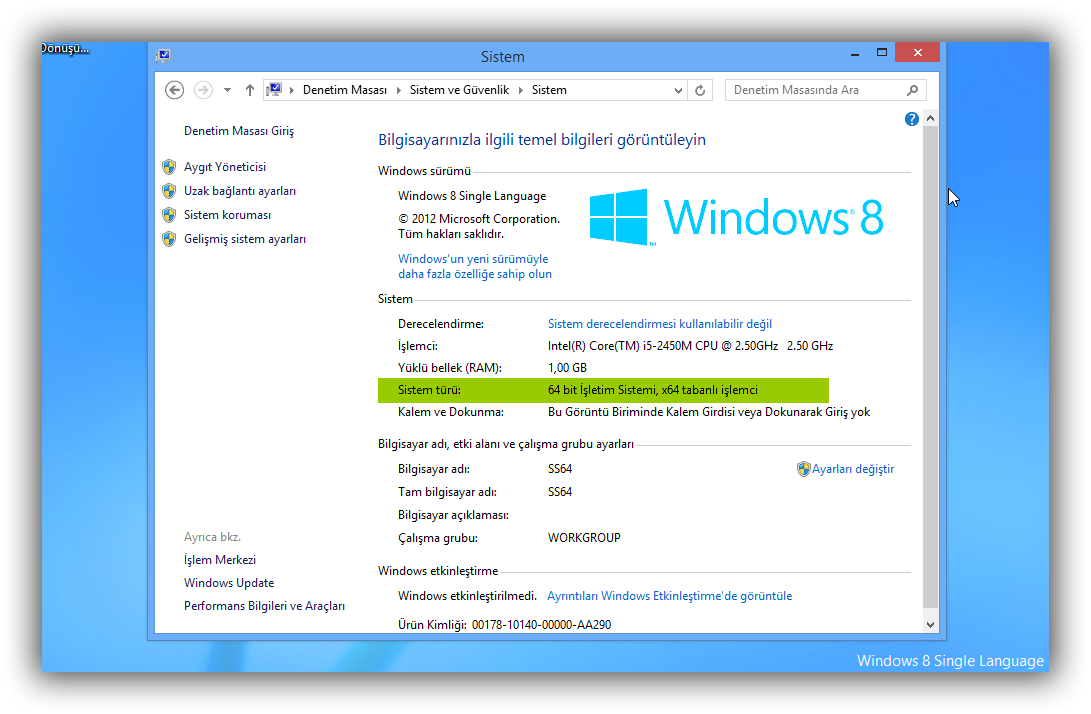Open Gelişmiş sistem ayarları

245,239
